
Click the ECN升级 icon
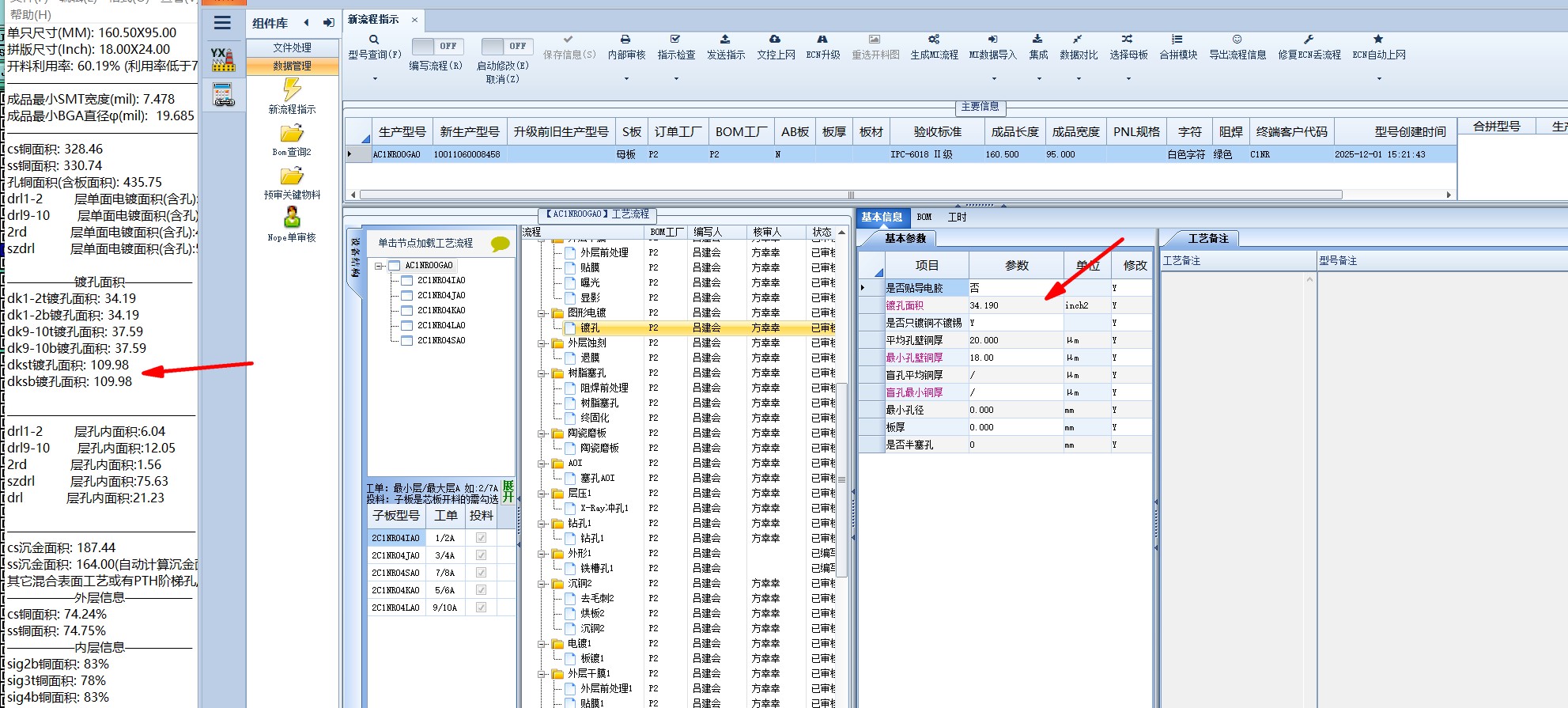(822, 40)
